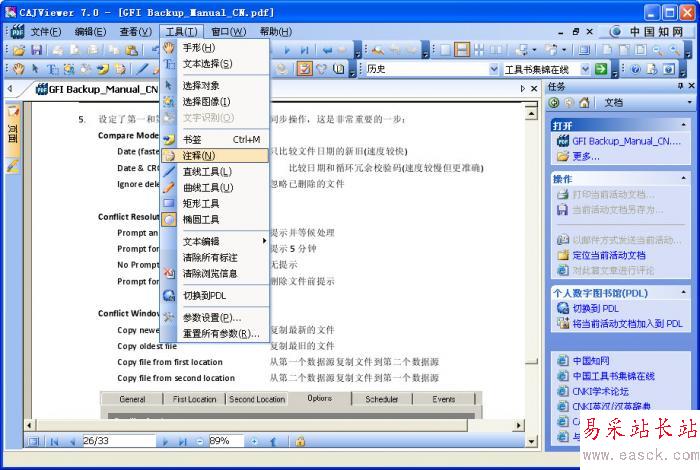Expand the 文本编辑 submenu
Image resolution: width=700 pixels, height=470 pixels.
[215, 241]
